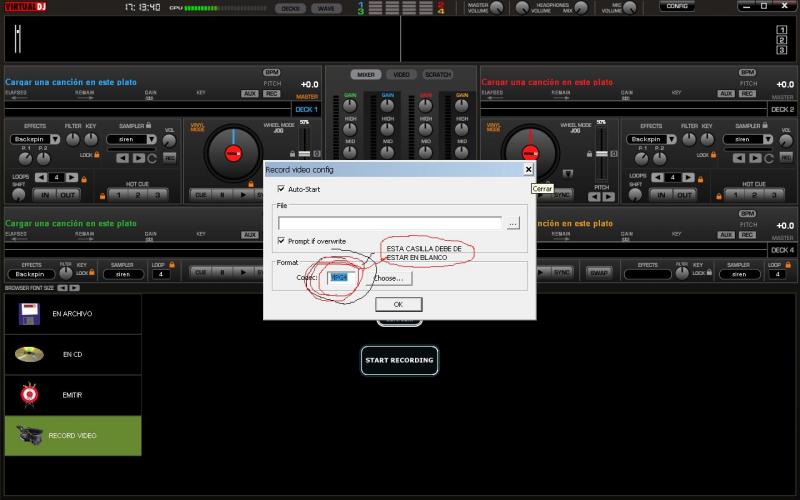This screenshot has height=500, width=800.
Task: Click Deck 2 pitch bend left arrow
Action: pos(594,197)
